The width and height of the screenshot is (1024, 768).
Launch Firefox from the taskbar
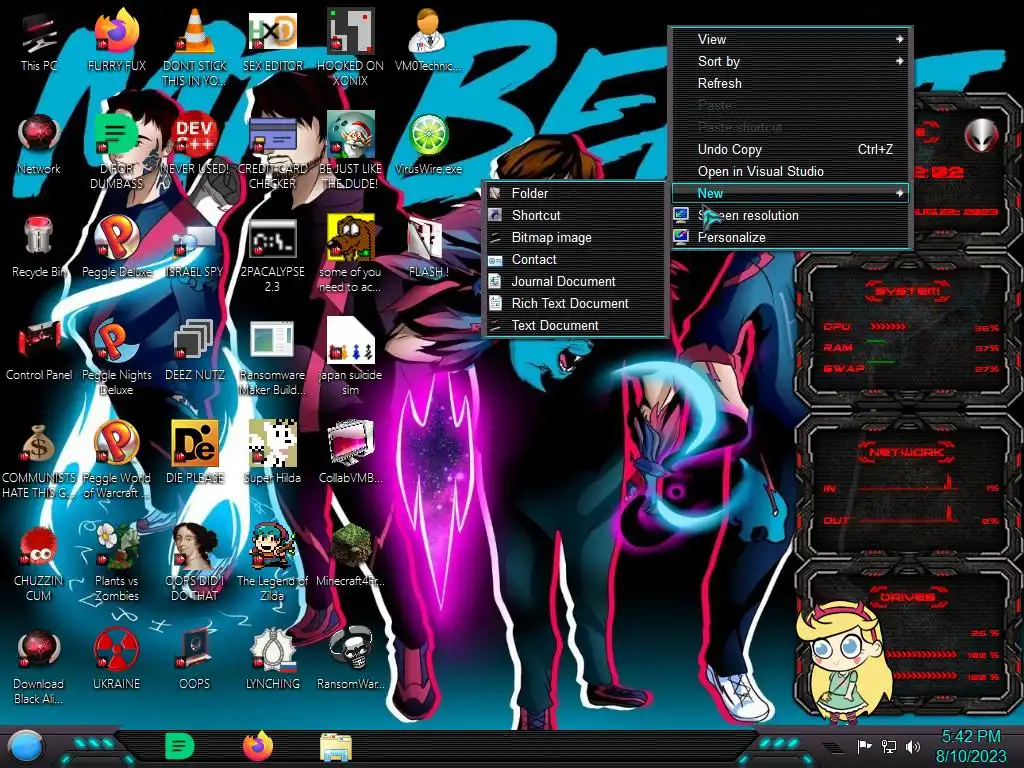(258, 746)
